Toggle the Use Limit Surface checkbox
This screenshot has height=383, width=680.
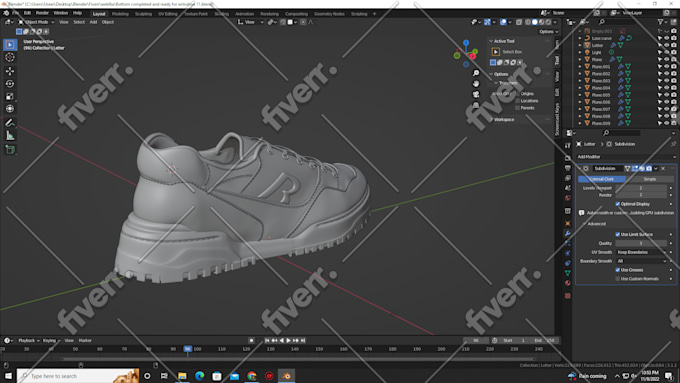click(618, 234)
